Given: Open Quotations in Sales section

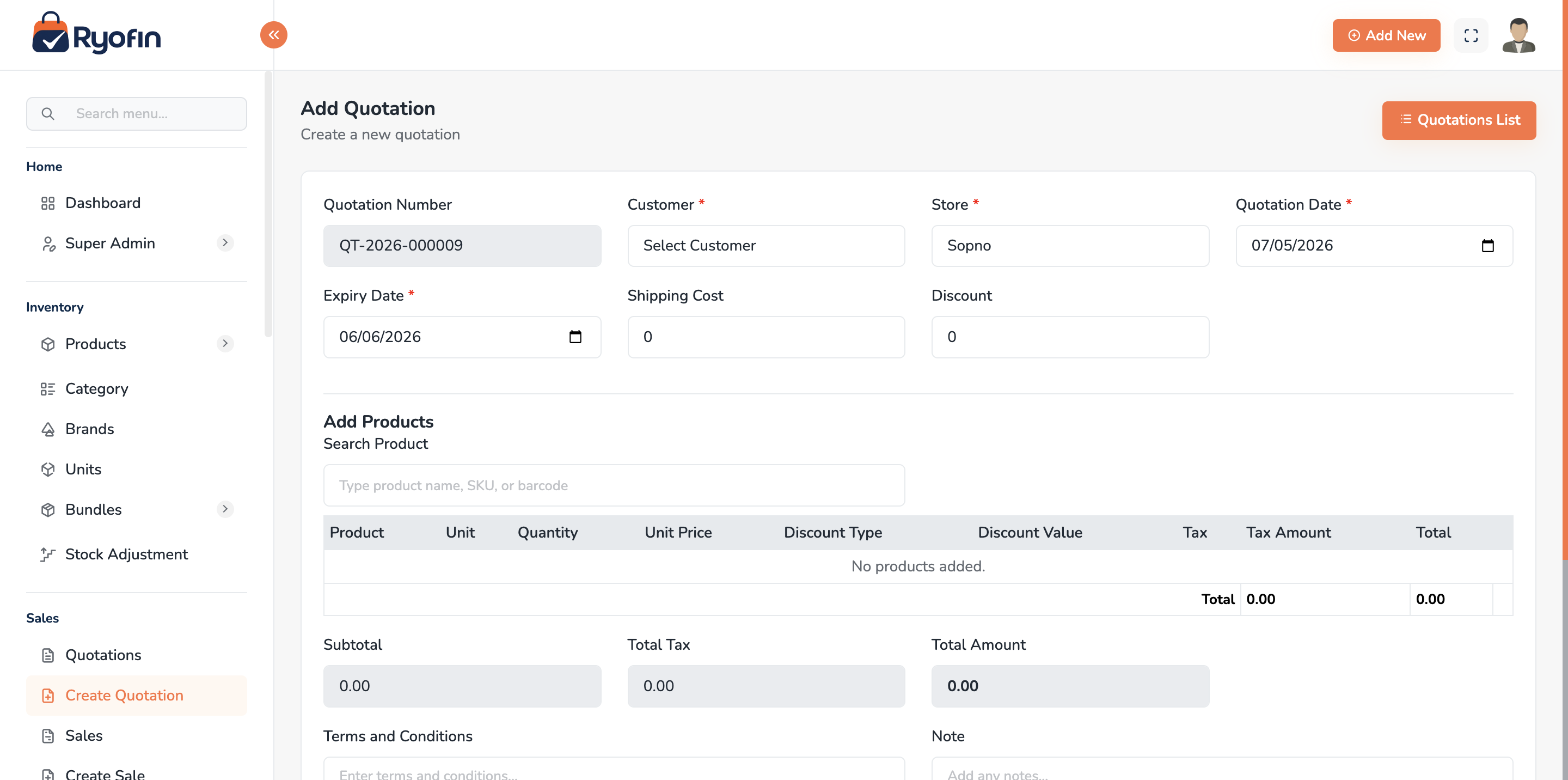Looking at the screenshot, I should [136, 655].
